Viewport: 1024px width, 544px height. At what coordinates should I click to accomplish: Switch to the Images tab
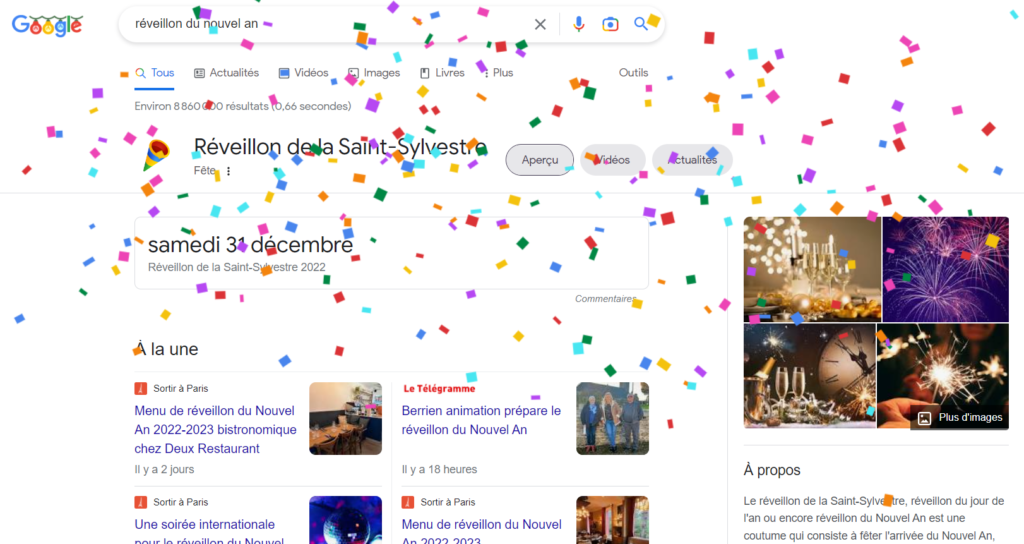pyautogui.click(x=374, y=72)
